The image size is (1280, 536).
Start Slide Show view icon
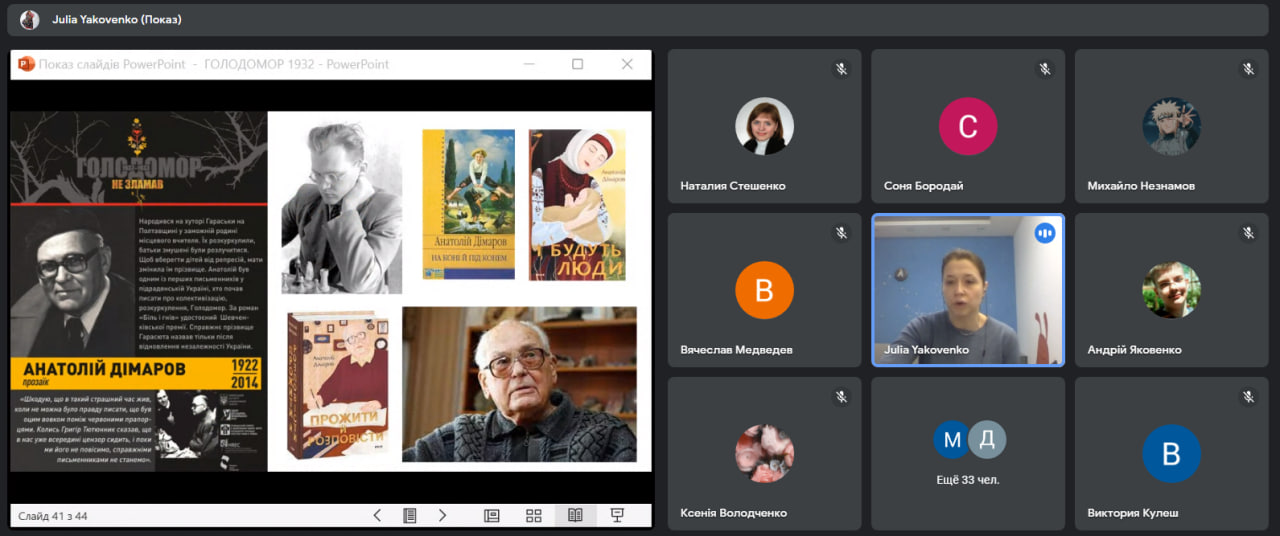click(617, 515)
